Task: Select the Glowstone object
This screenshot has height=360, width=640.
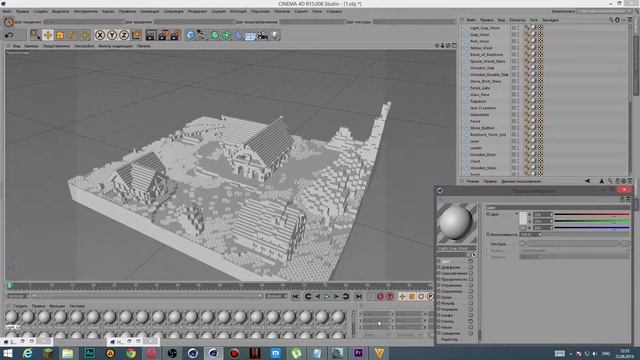Action: coord(479,115)
